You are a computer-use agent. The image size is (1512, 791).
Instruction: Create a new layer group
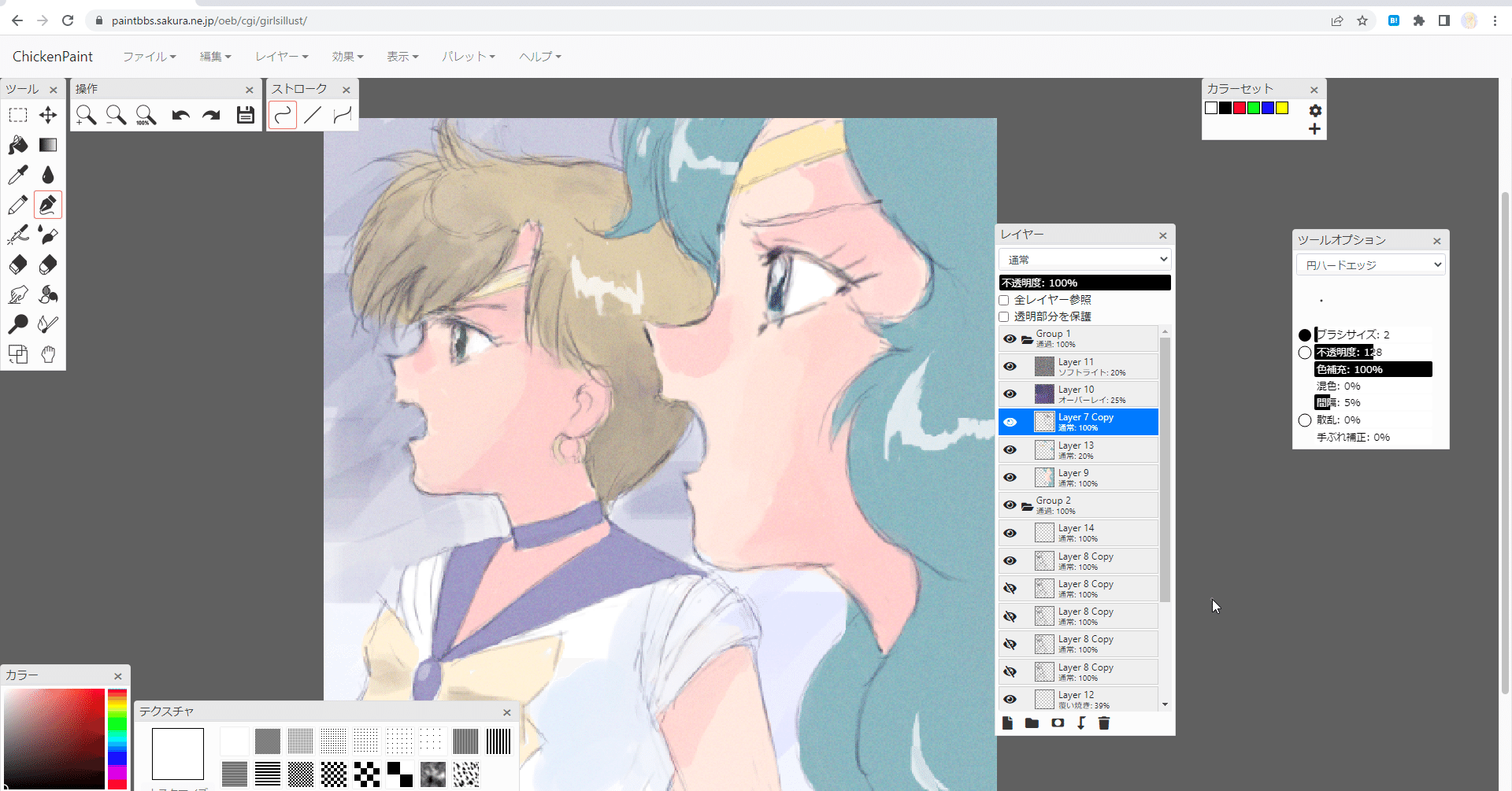point(1032,723)
